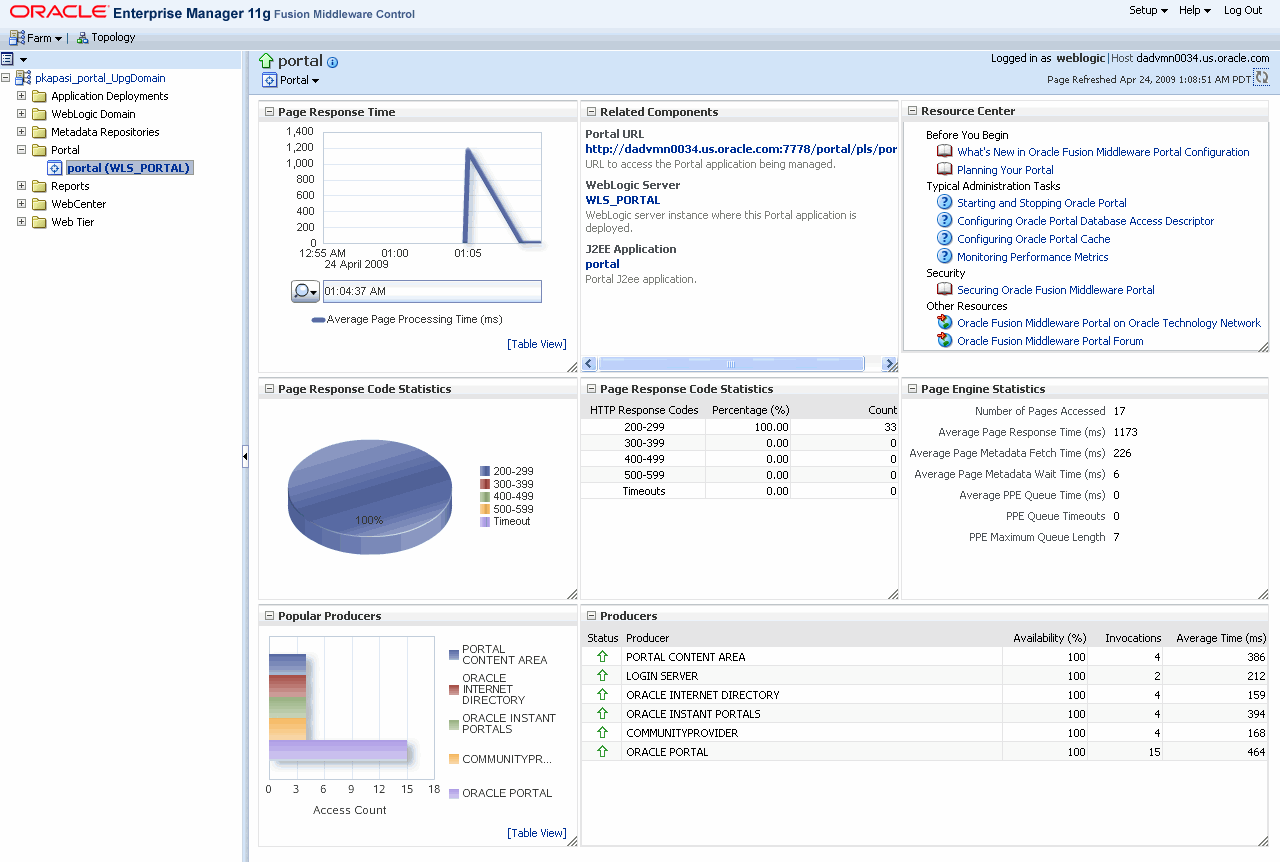Expand the Web Tier tree node
The width and height of the screenshot is (1280, 862).
click(21, 223)
